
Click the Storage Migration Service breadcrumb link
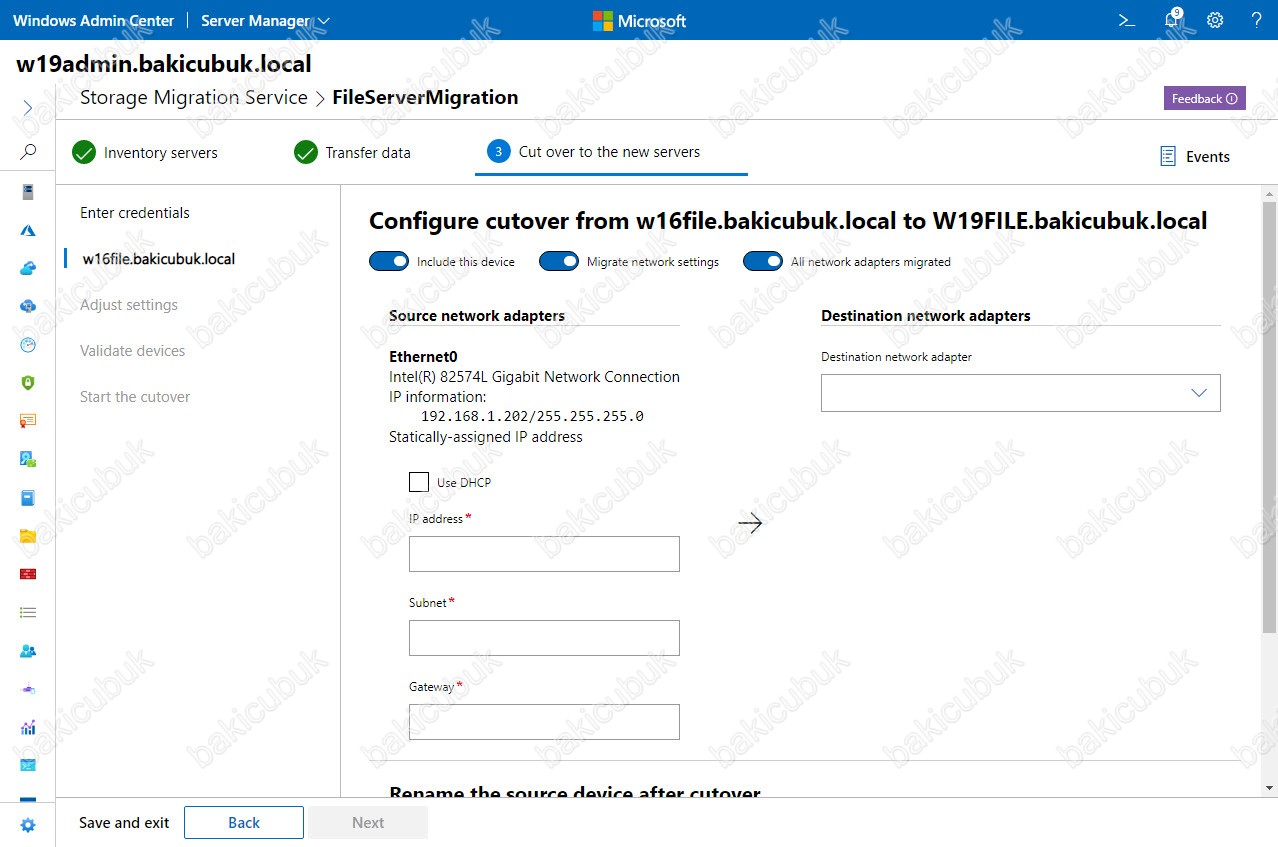pos(194,97)
